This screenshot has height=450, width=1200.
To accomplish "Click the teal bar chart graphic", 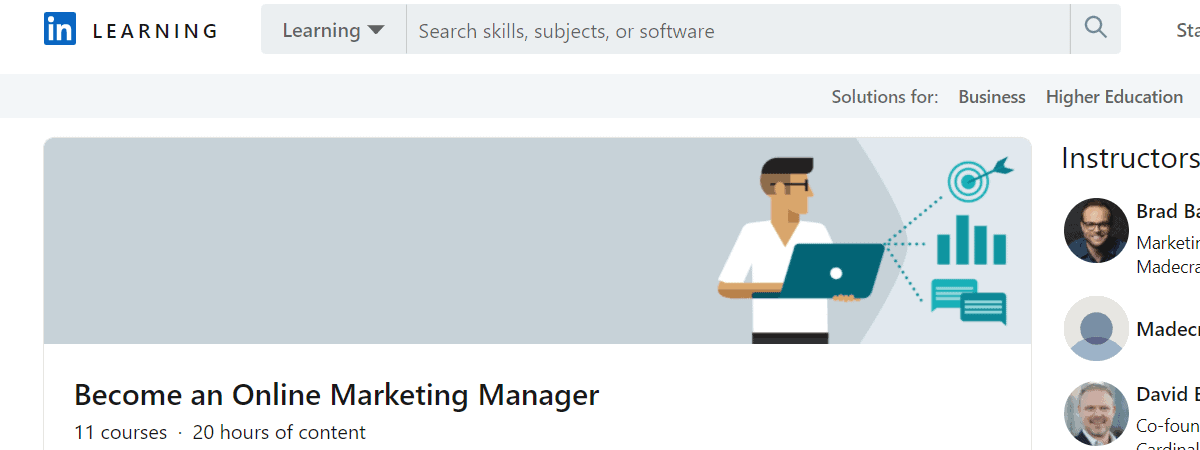I will click(970, 240).
